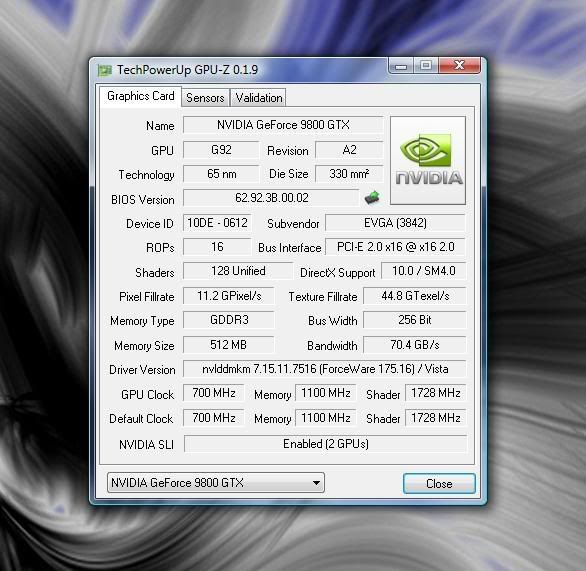
Task: Click the Bus Interface value PCI-E 2.0 x16
Action: pos(395,247)
